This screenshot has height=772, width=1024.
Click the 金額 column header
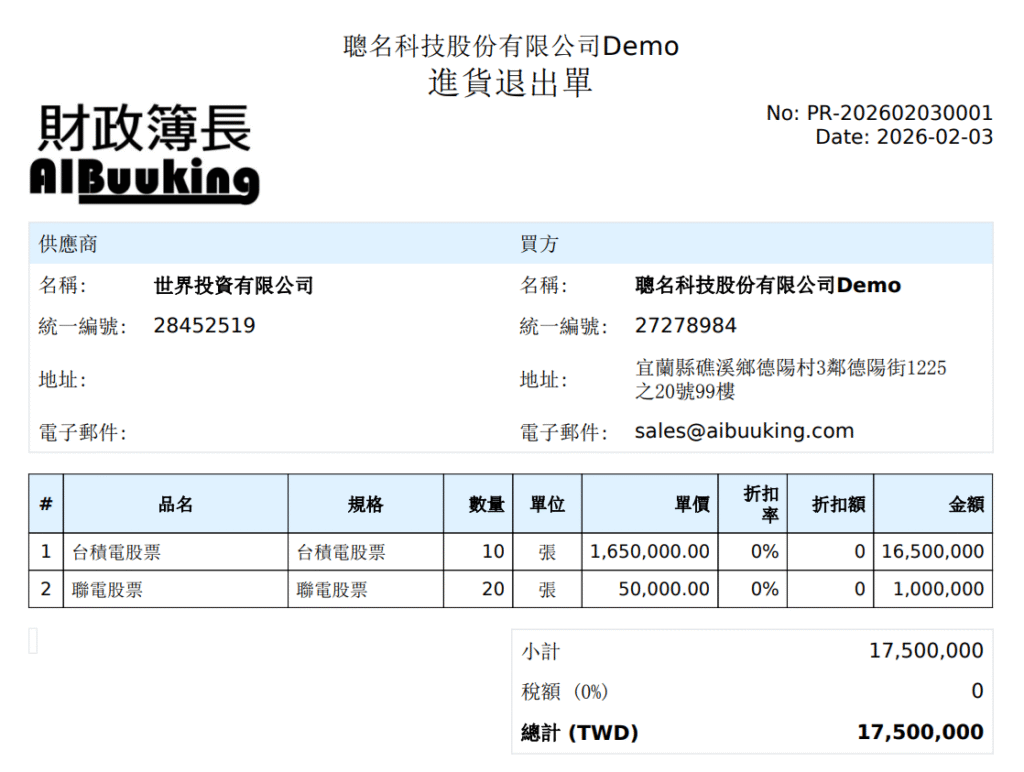(966, 504)
